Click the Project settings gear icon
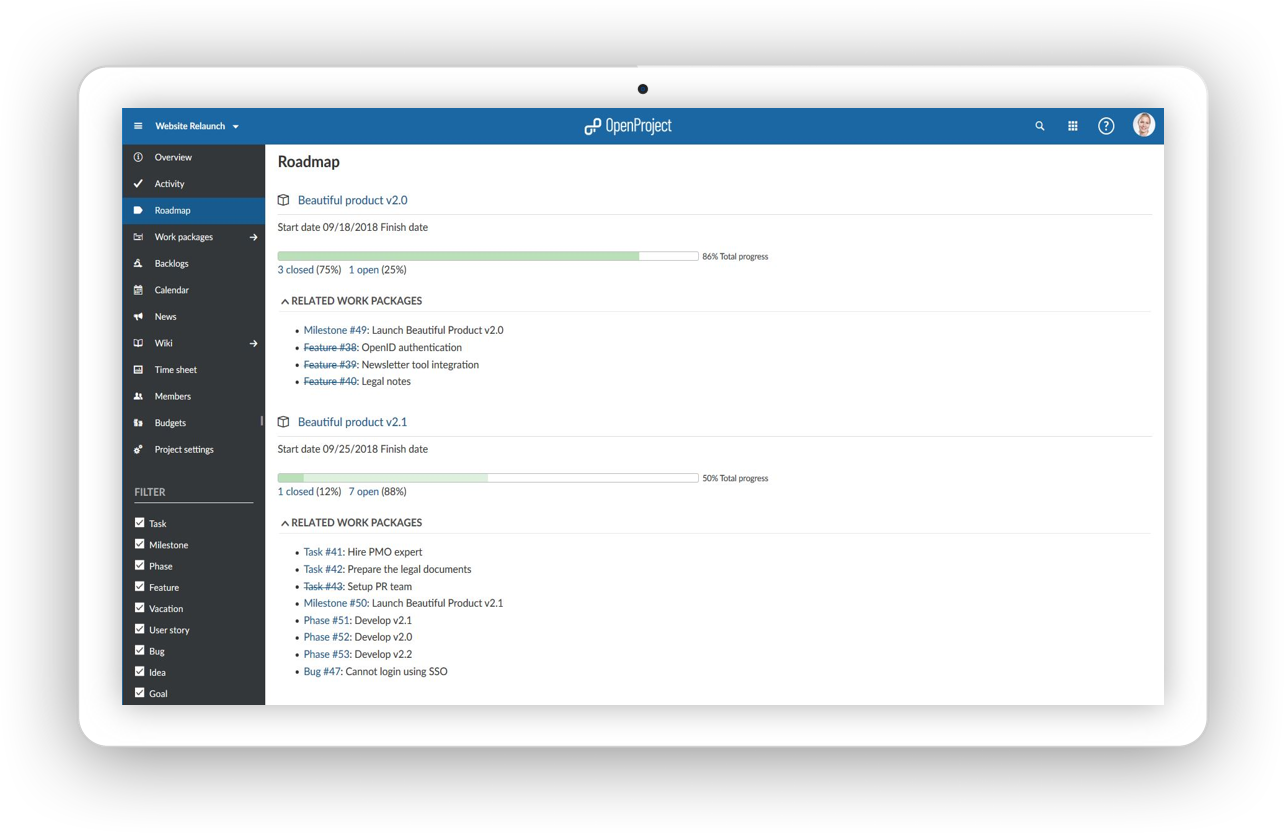 point(138,450)
